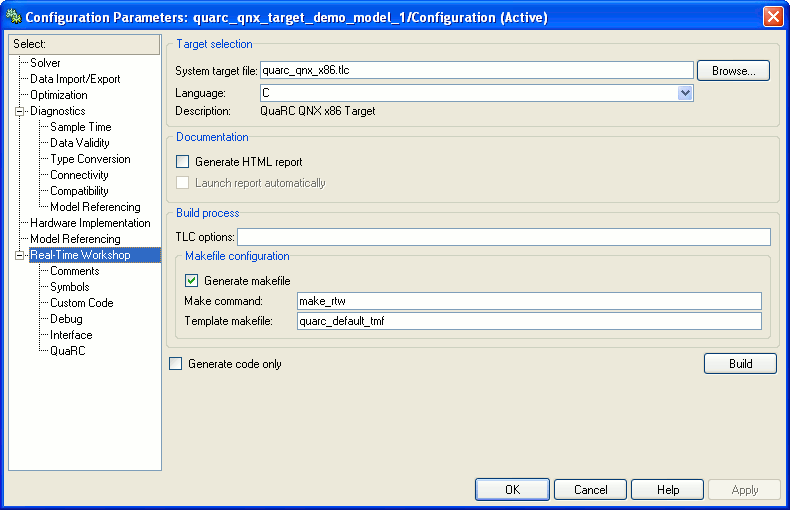The height and width of the screenshot is (510, 790).
Task: Select Model Referencing under Diagnostics
Action: tap(95, 207)
